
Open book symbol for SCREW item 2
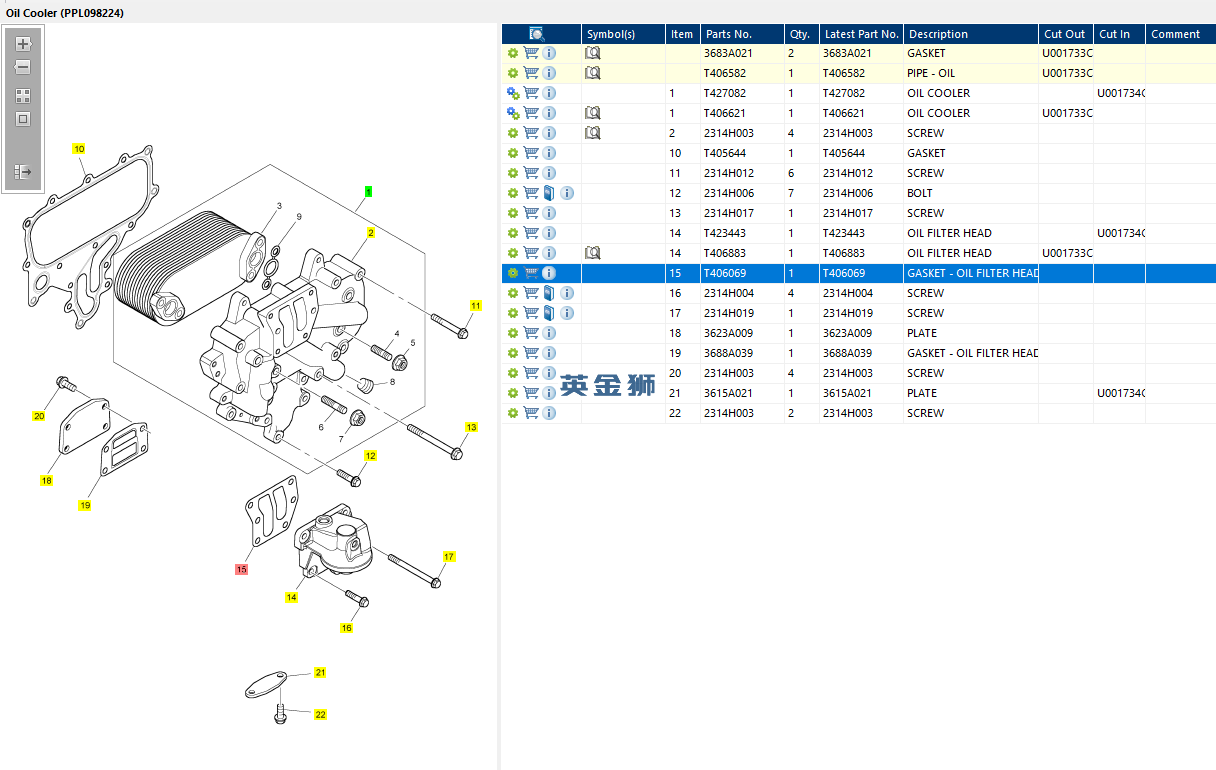592,133
